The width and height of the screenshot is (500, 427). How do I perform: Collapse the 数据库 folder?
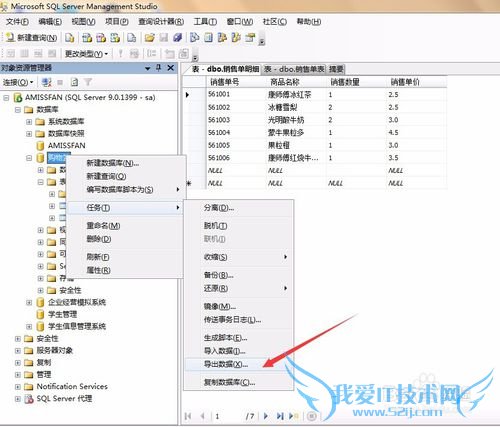[x=18, y=110]
